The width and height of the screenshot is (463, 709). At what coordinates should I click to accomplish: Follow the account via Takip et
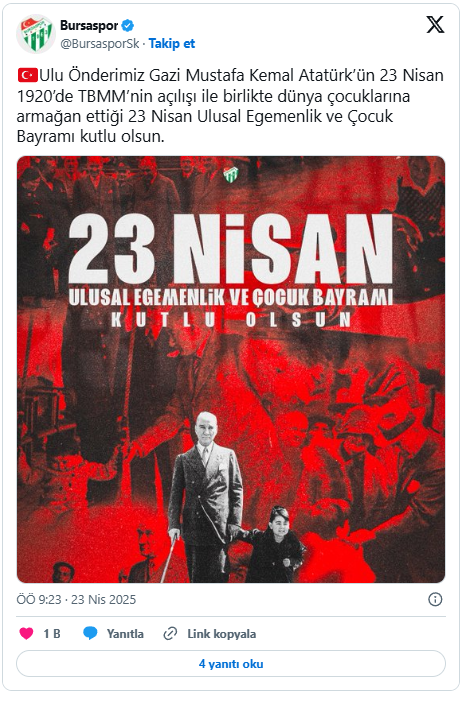(x=172, y=43)
